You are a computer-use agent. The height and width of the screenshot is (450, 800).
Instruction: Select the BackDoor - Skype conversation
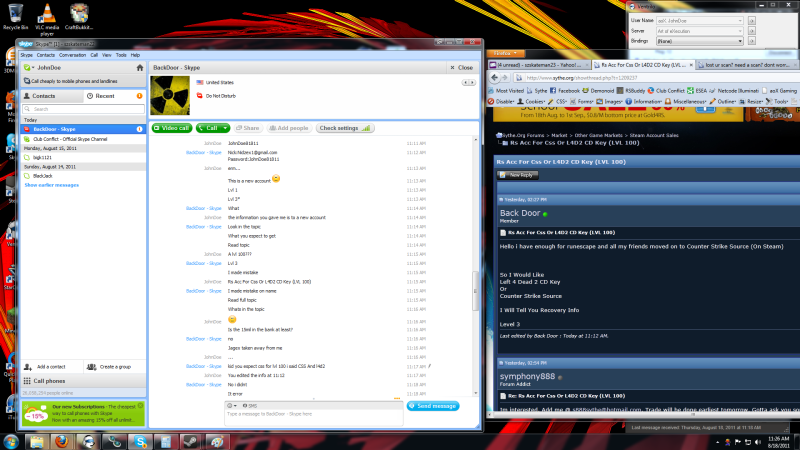pos(83,129)
